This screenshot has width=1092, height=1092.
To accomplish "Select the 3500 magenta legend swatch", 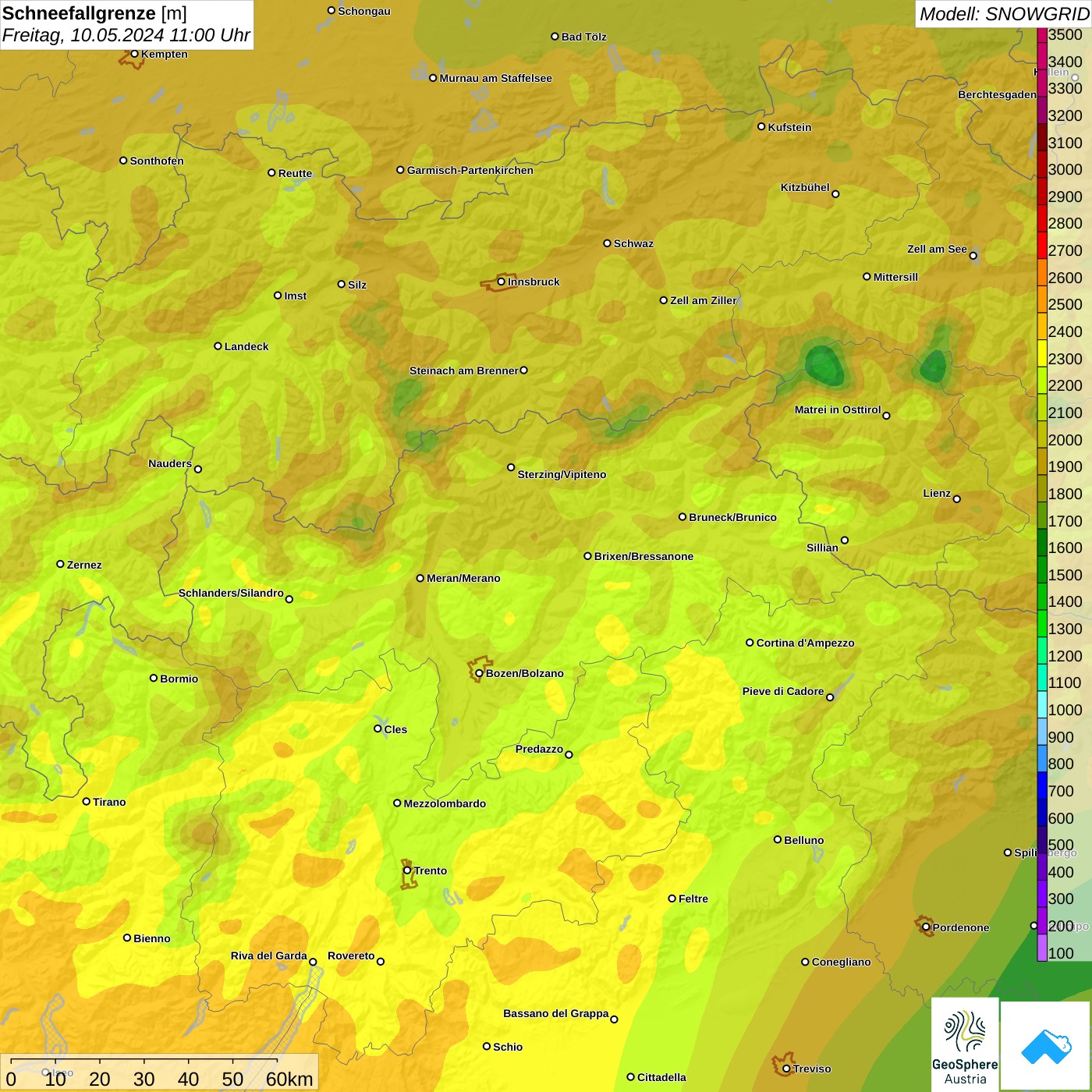I will click(x=1041, y=34).
